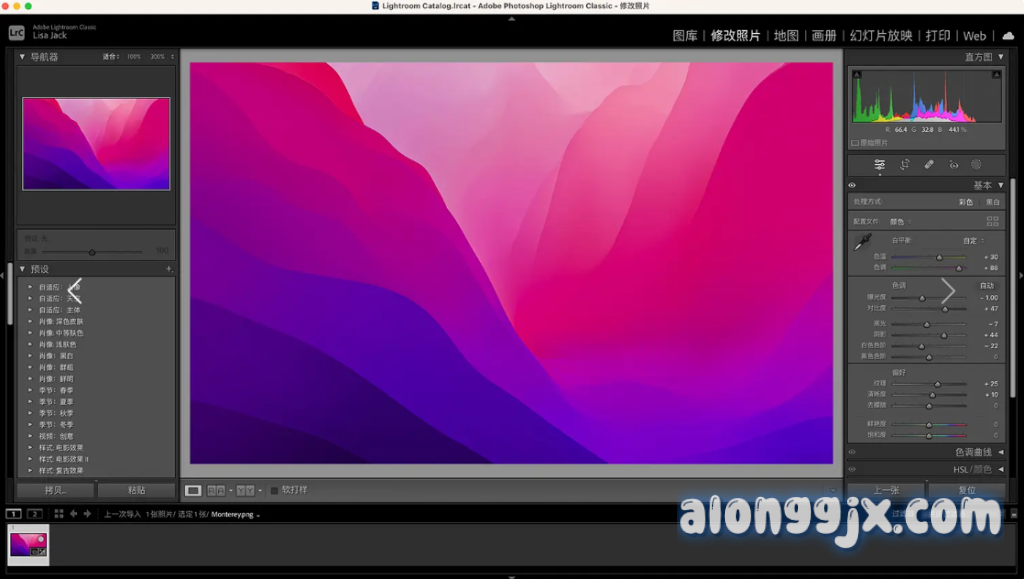Open the 幻灯片放映 module tab
Screen dimensions: 1024x579
pyautogui.click(x=880, y=36)
